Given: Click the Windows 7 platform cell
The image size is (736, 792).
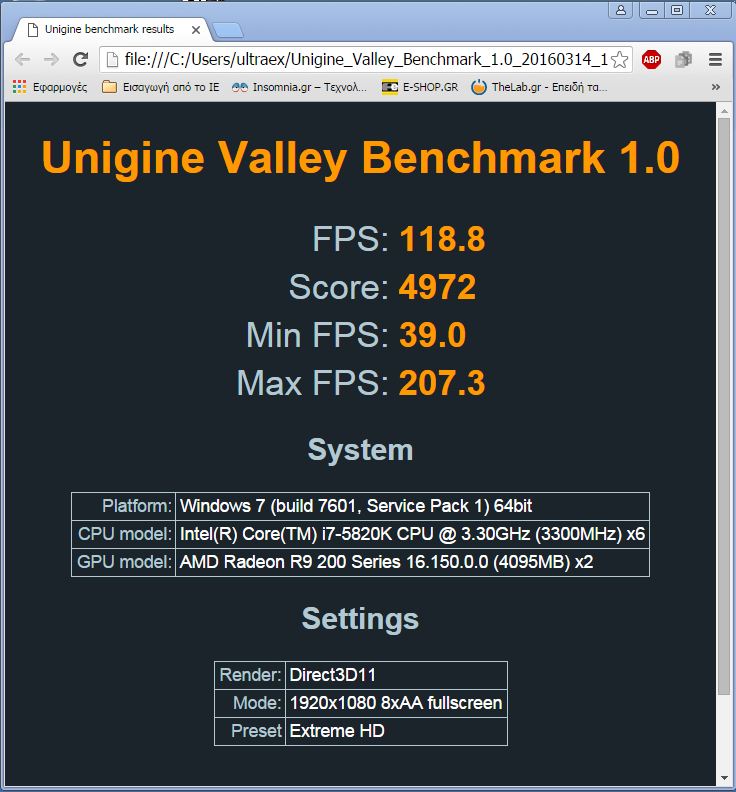Looking at the screenshot, I should (x=412, y=506).
